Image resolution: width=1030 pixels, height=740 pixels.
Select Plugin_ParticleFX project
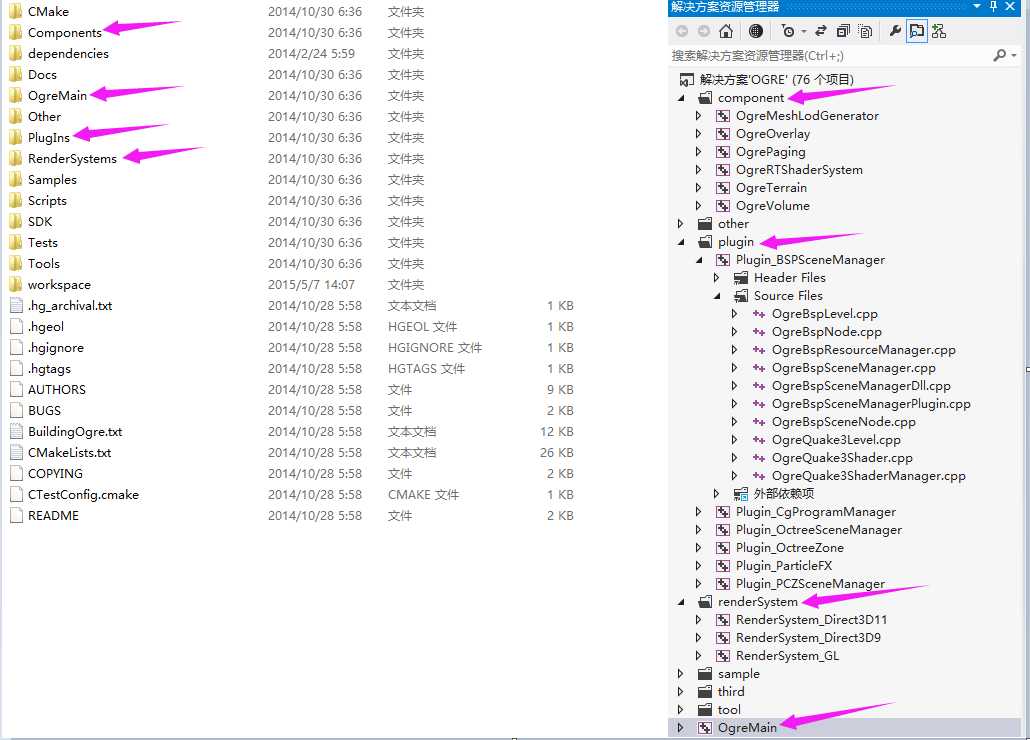tap(784, 566)
